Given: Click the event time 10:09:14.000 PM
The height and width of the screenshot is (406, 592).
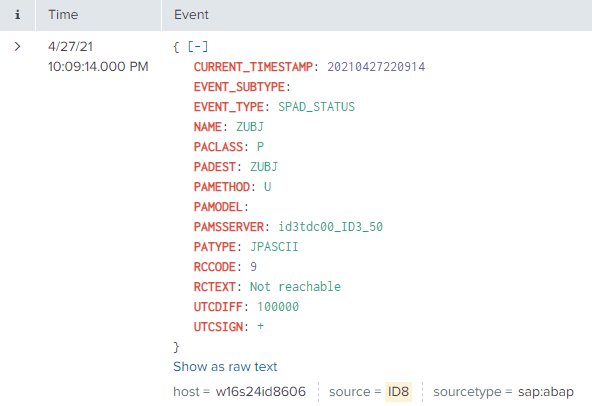Looking at the screenshot, I should pos(98,67).
